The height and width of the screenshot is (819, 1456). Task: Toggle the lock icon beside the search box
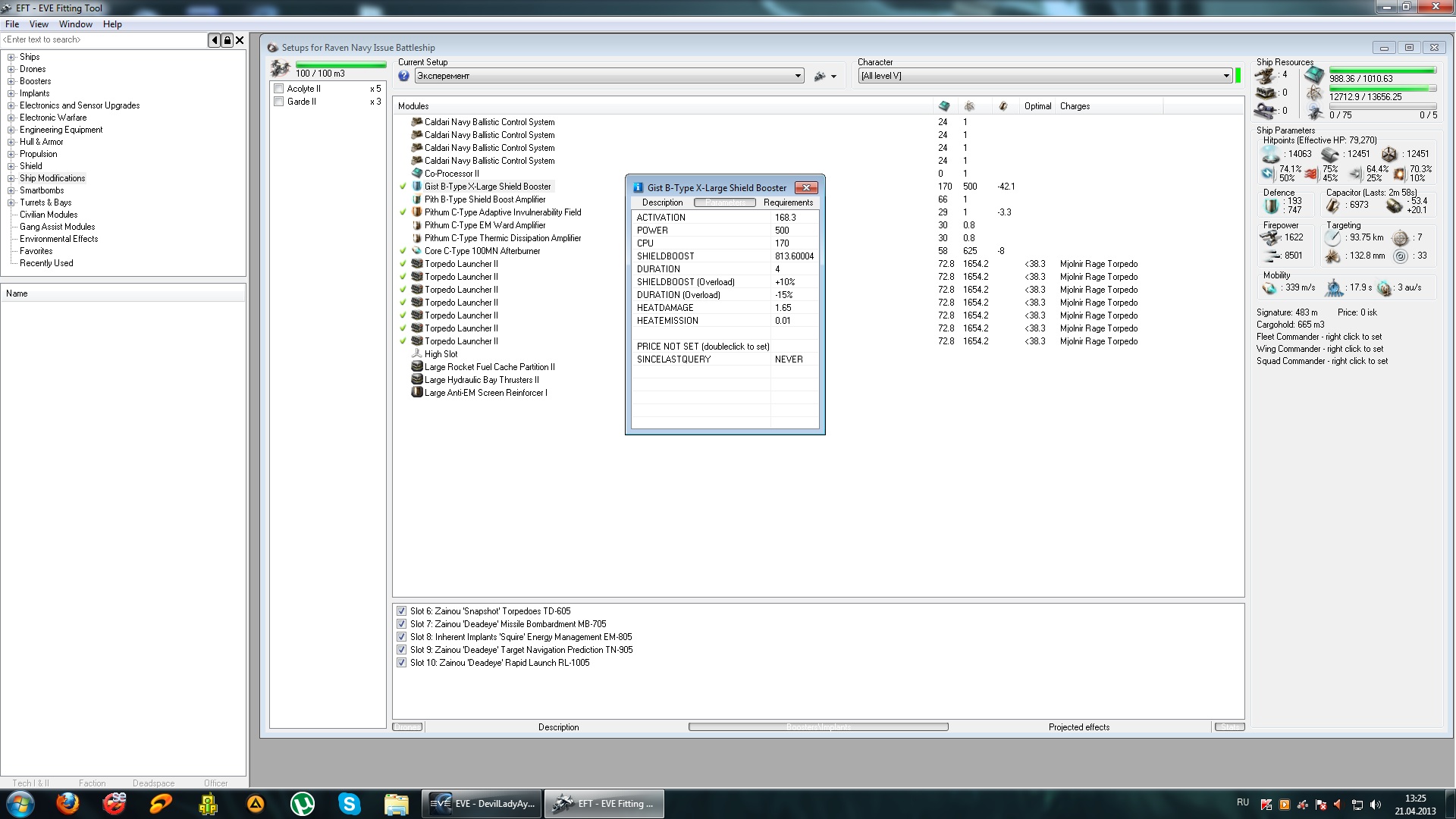tap(227, 40)
